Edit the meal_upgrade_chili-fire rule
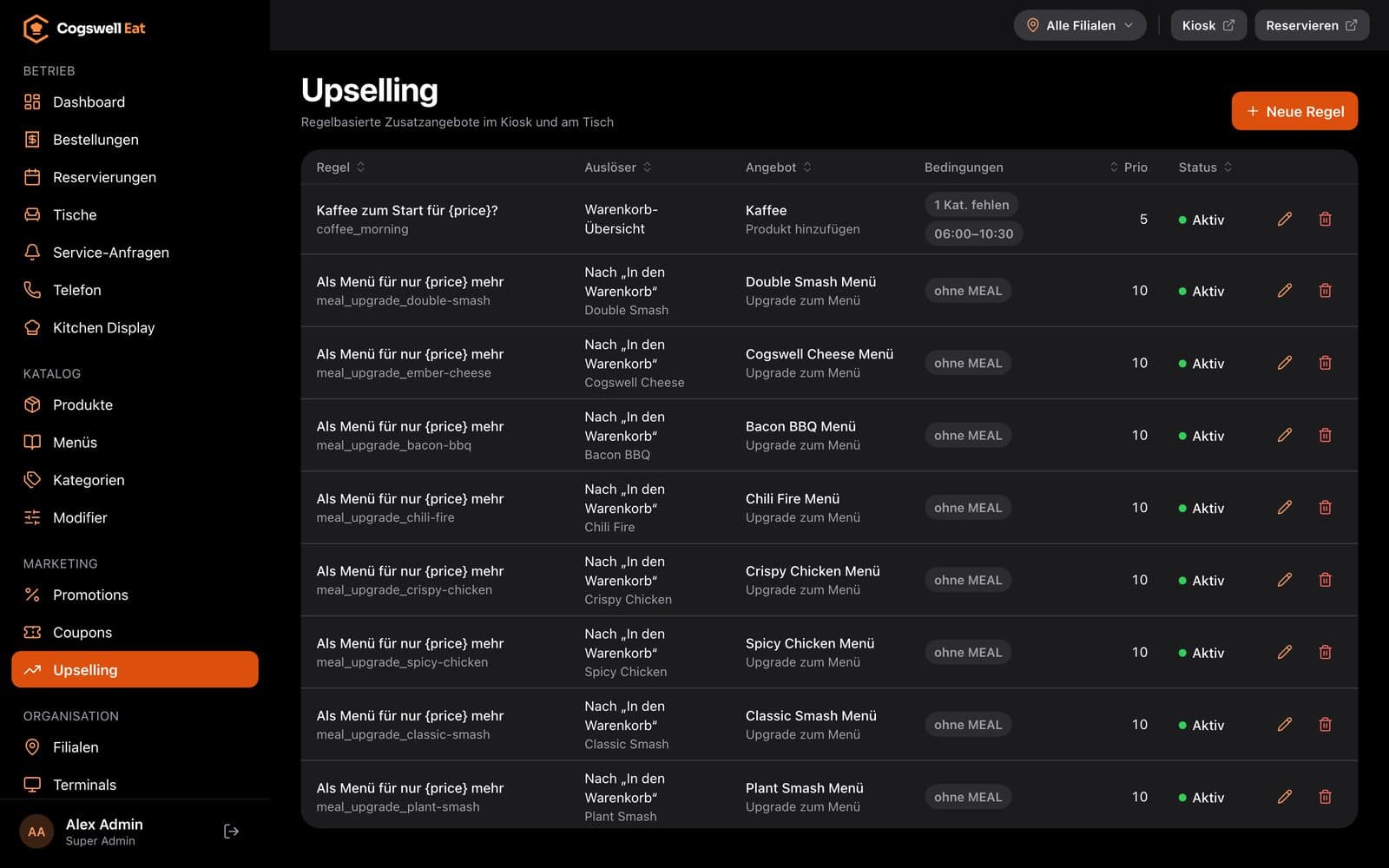Image resolution: width=1389 pixels, height=868 pixels. pyautogui.click(x=1285, y=508)
